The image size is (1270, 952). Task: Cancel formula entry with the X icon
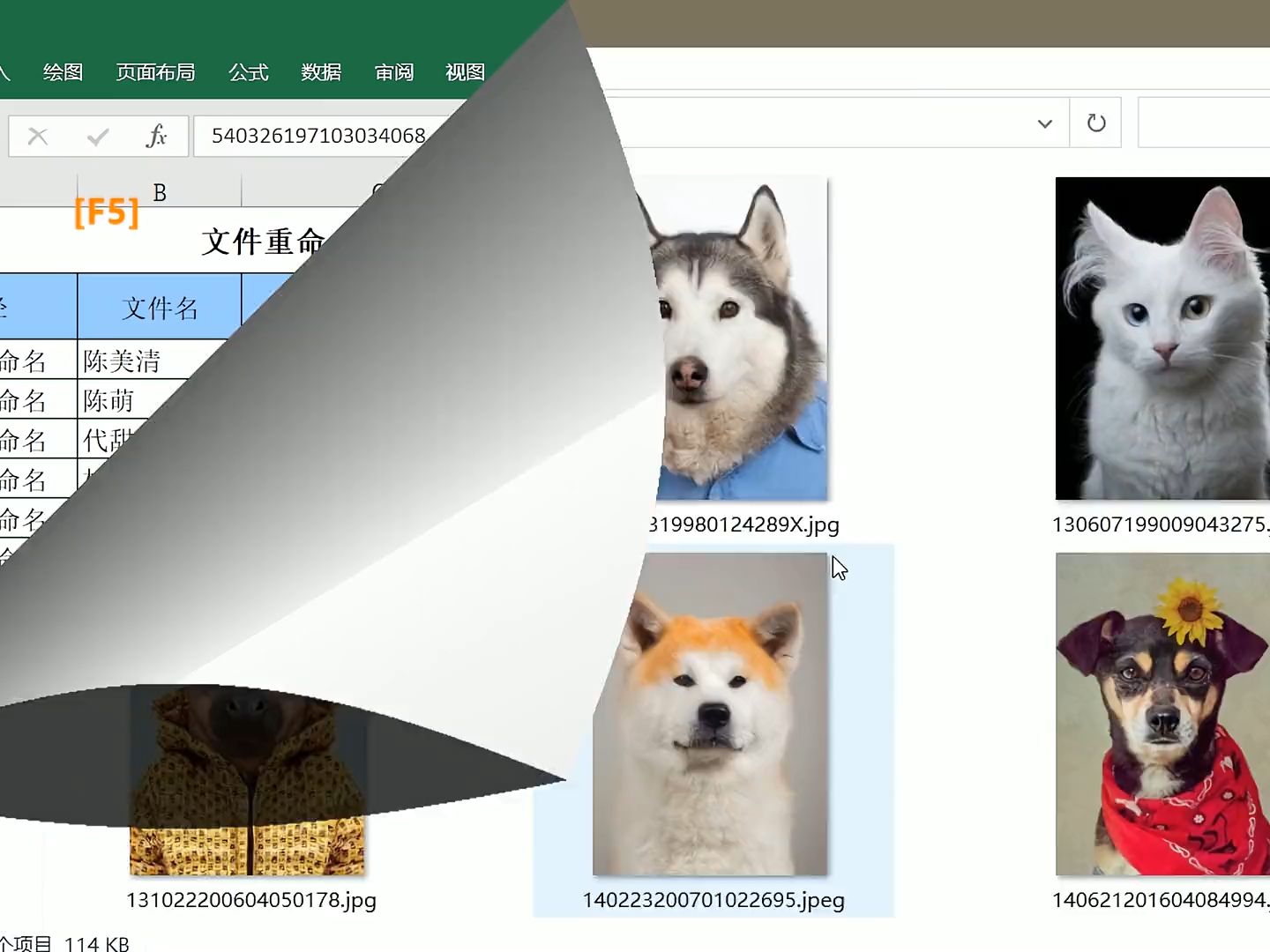[x=37, y=136]
